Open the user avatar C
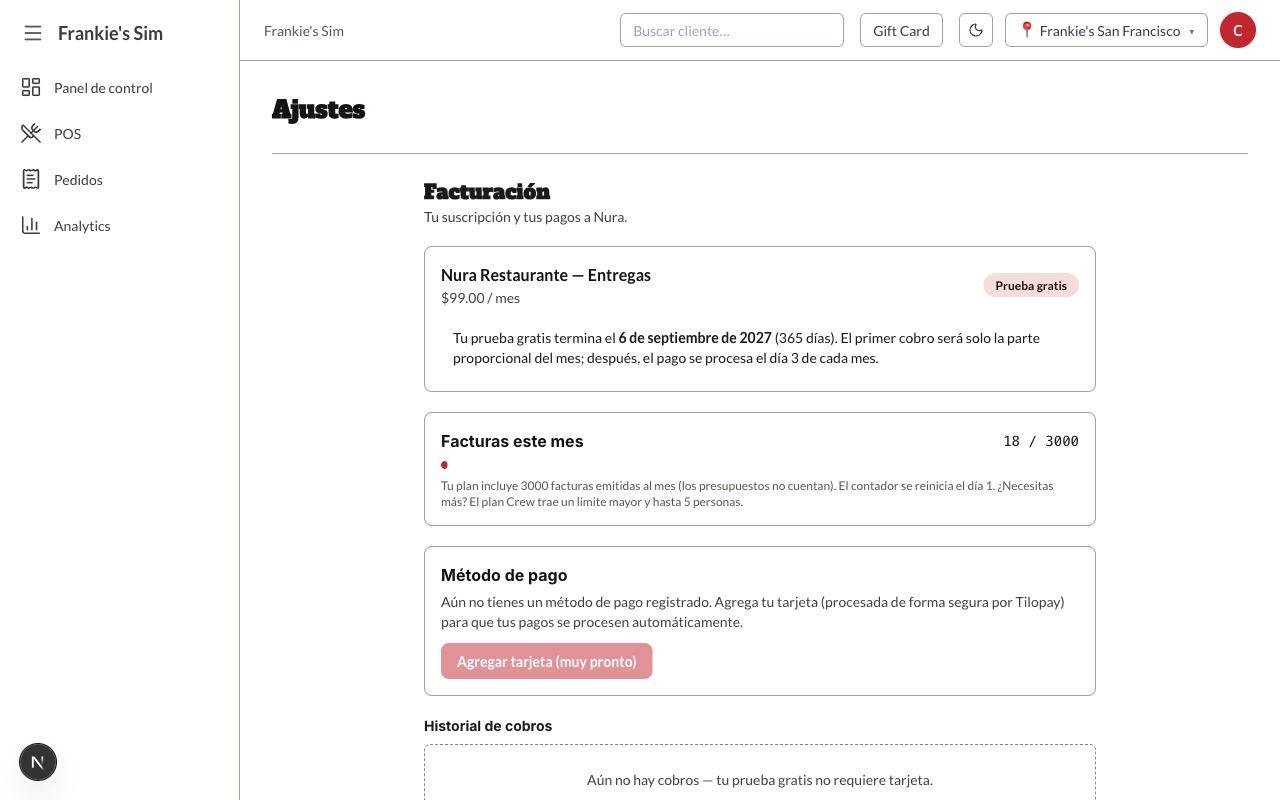Screen dimensions: 1280x800 click(x=1238, y=30)
